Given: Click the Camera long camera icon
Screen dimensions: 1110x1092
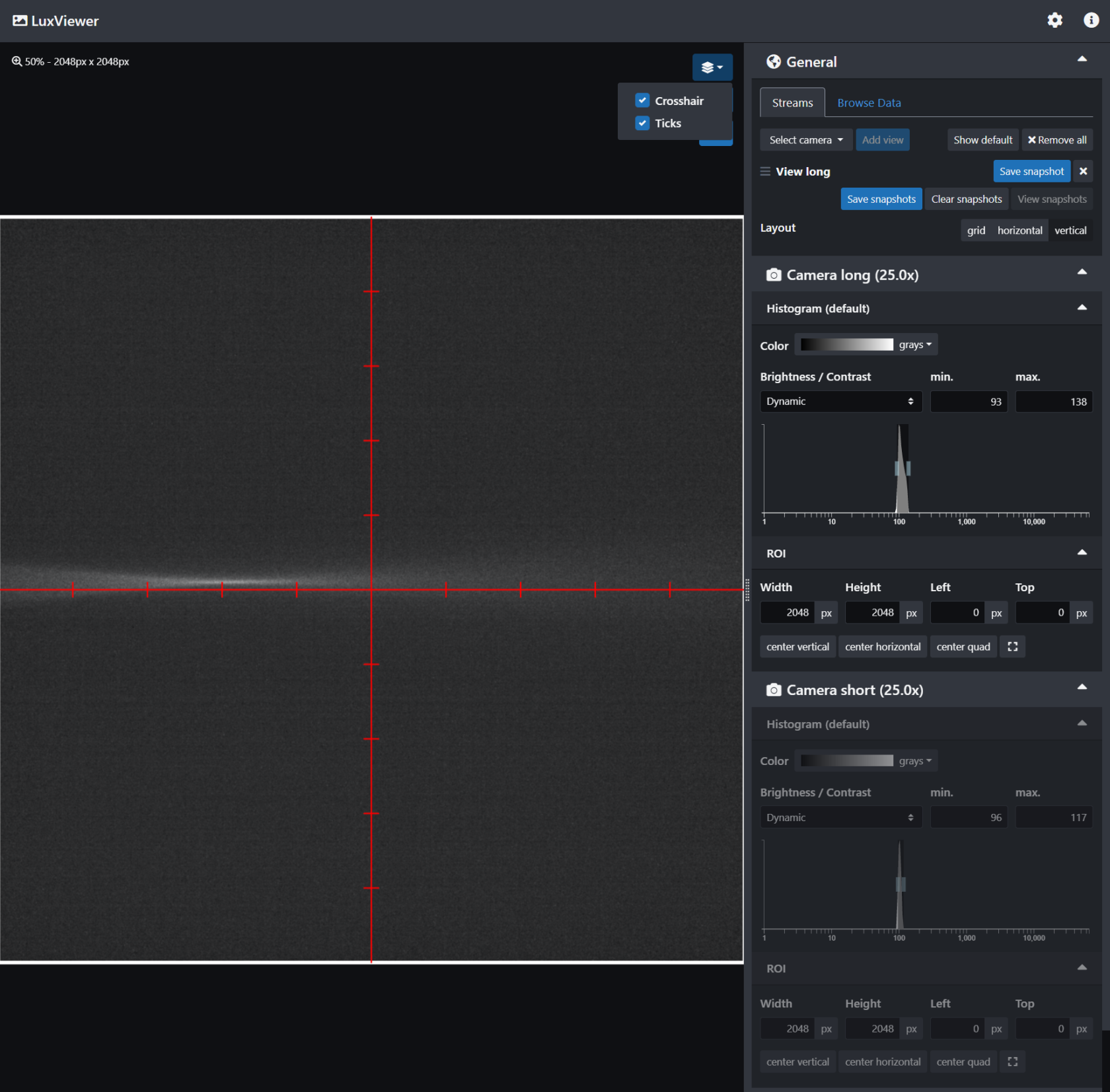Looking at the screenshot, I should click(773, 275).
